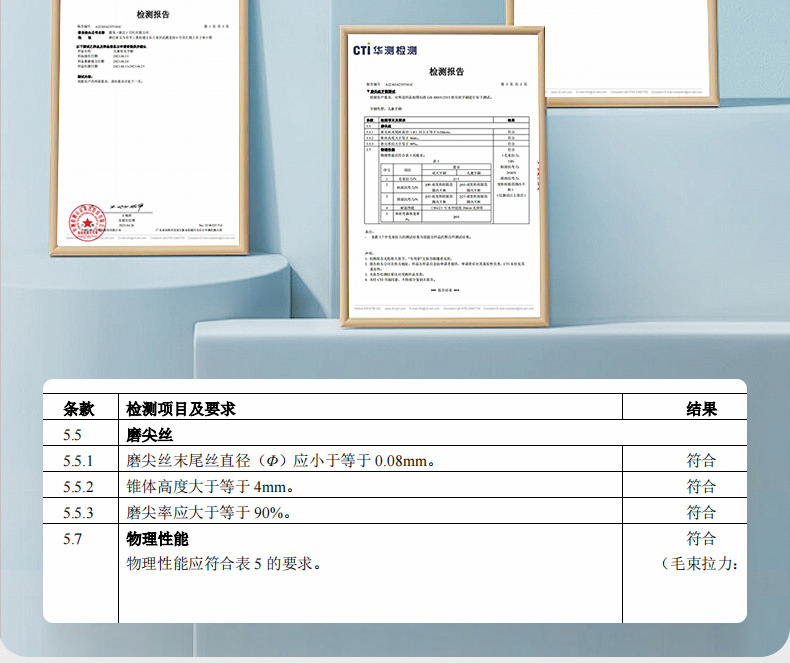Click the row text 磨尖丝末尾丝直径 requirement
The height and width of the screenshot is (663, 790).
[280, 461]
